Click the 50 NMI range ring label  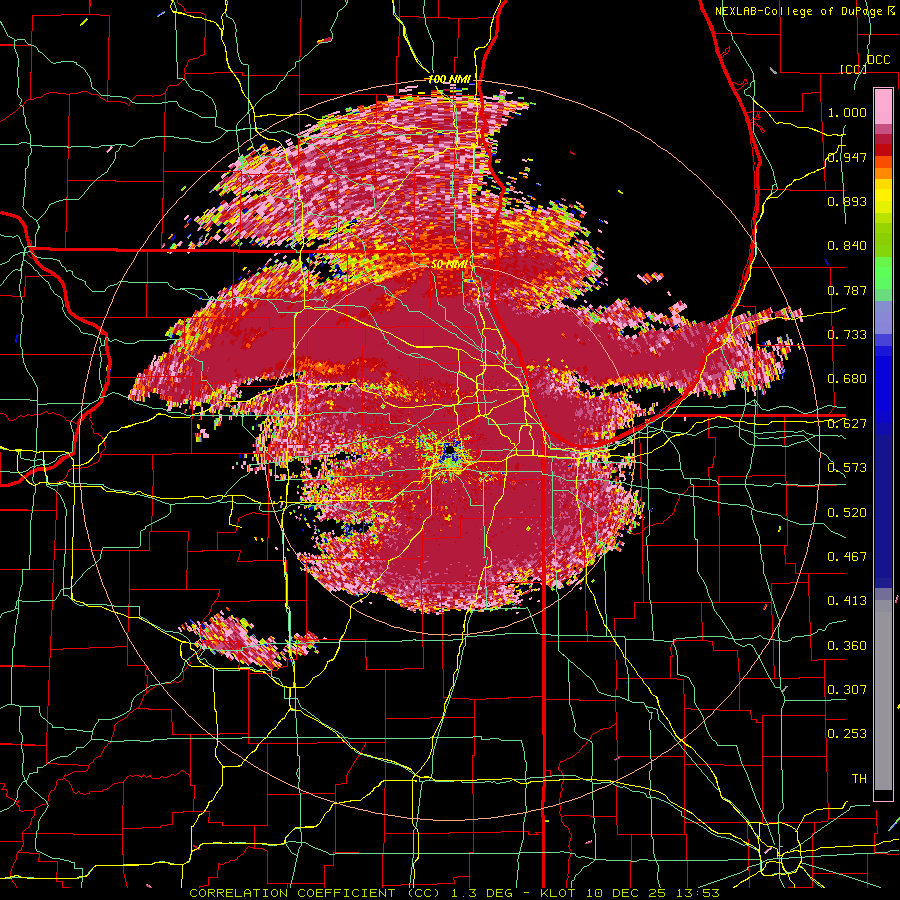click(449, 265)
